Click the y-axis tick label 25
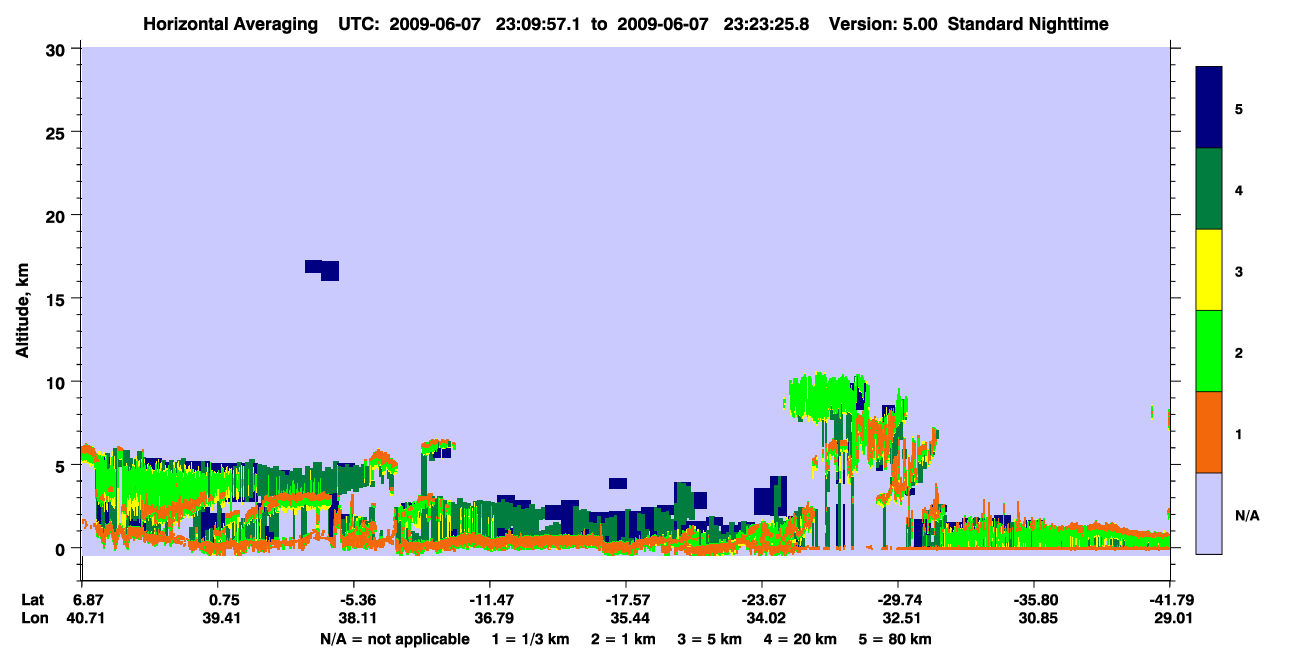1300x667 pixels. pos(57,132)
